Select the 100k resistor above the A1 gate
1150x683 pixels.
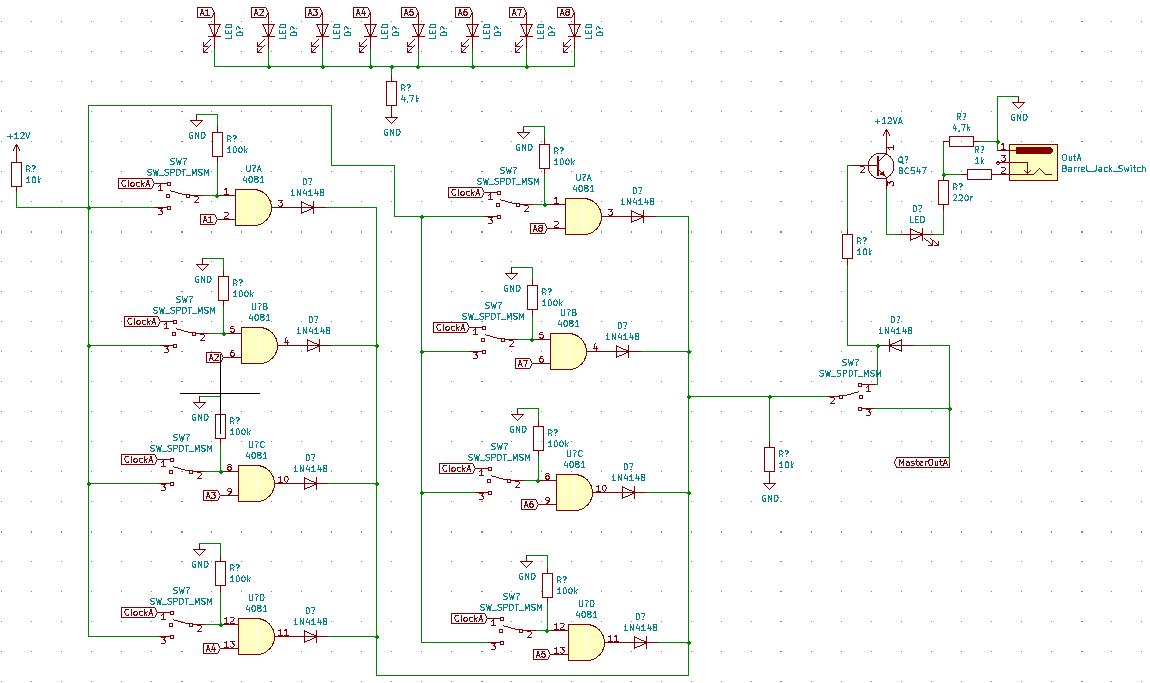pos(217,144)
